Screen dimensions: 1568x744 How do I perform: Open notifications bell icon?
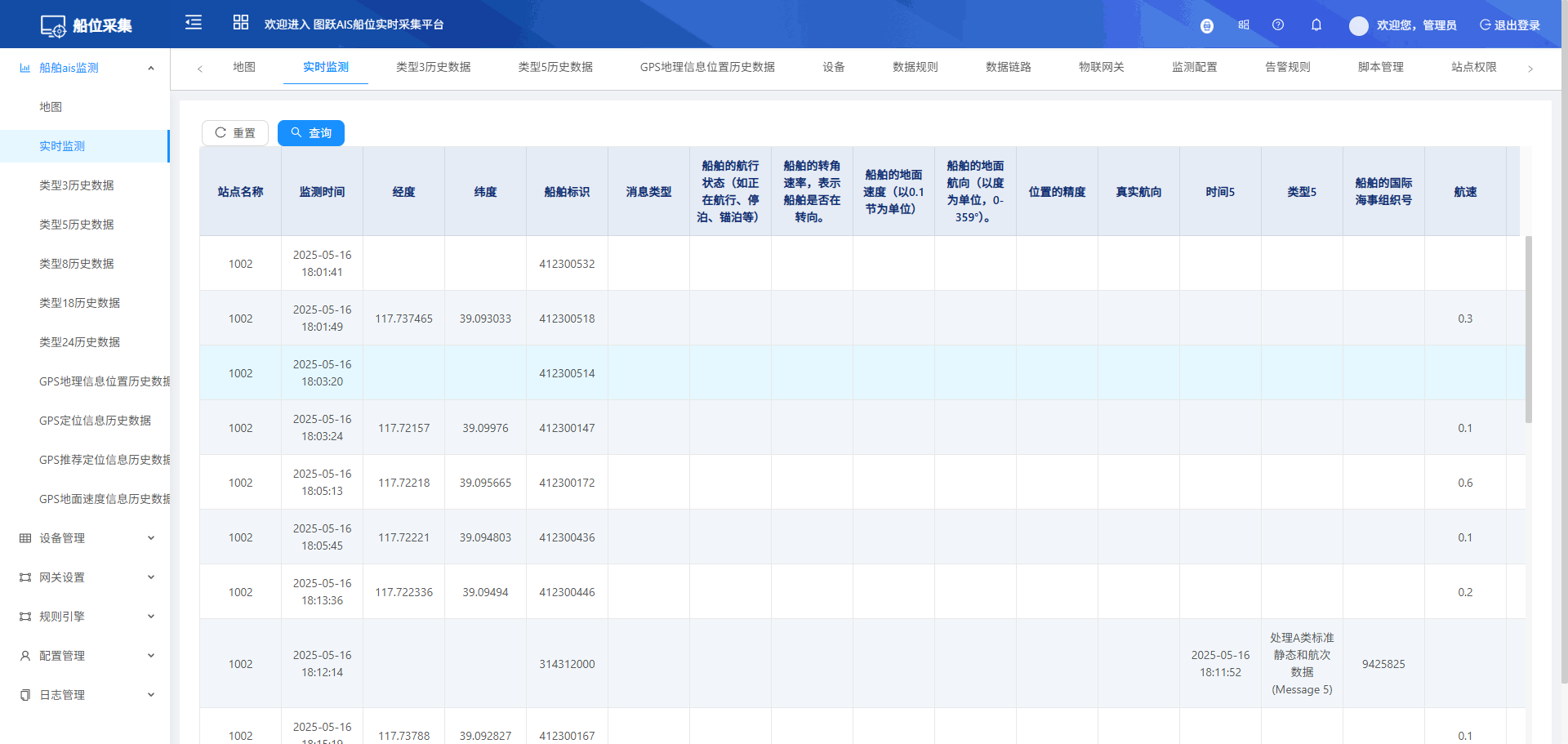pos(1316,25)
